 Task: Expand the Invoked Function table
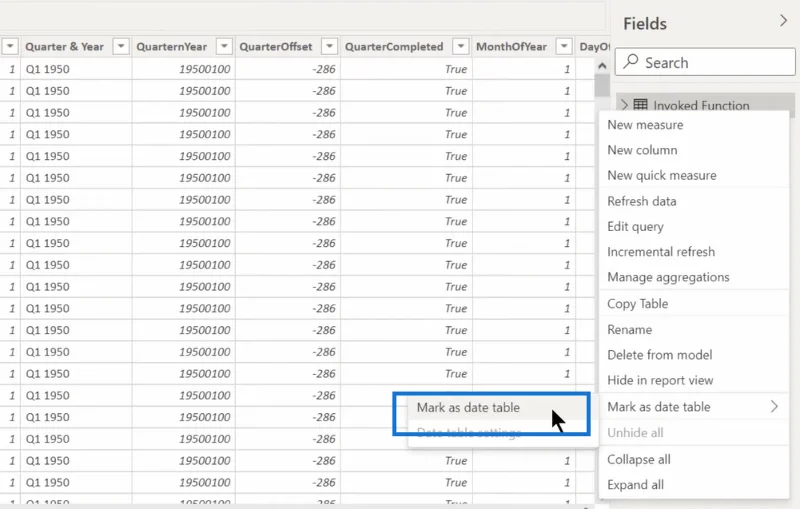(x=624, y=105)
